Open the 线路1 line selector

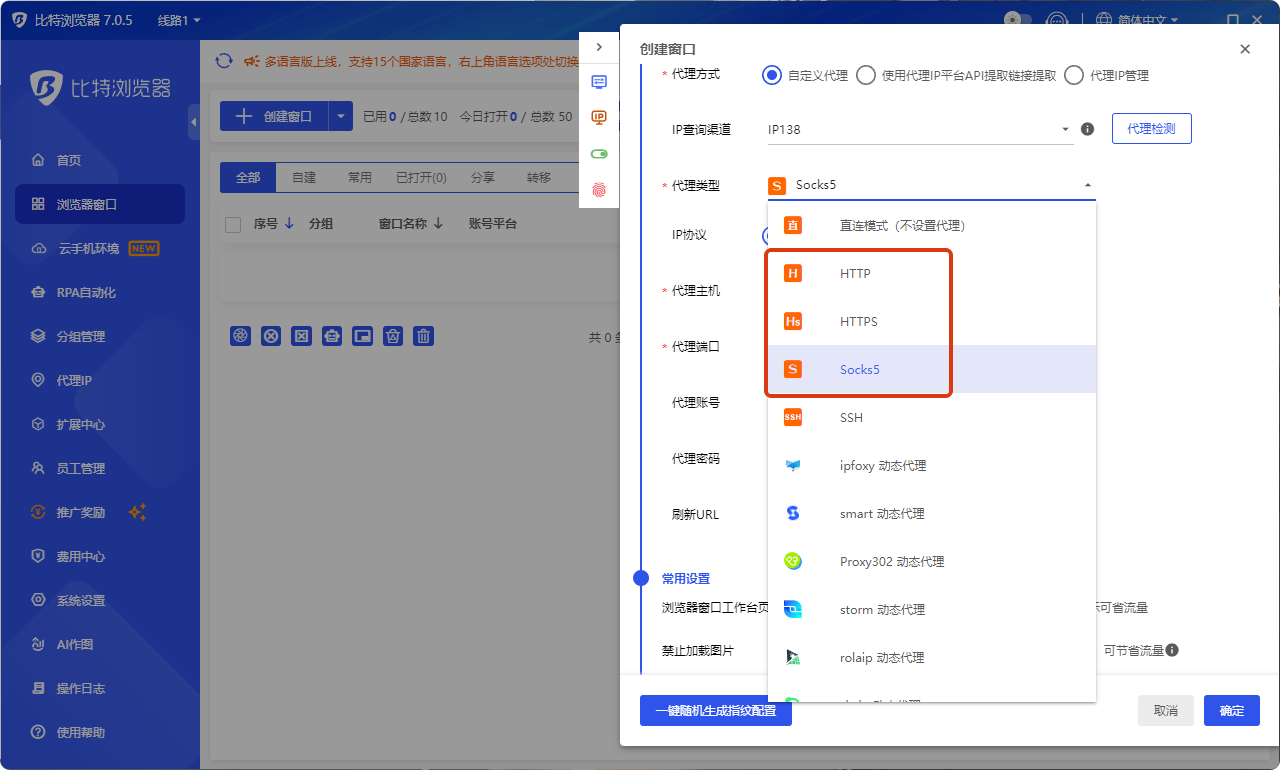[179, 20]
